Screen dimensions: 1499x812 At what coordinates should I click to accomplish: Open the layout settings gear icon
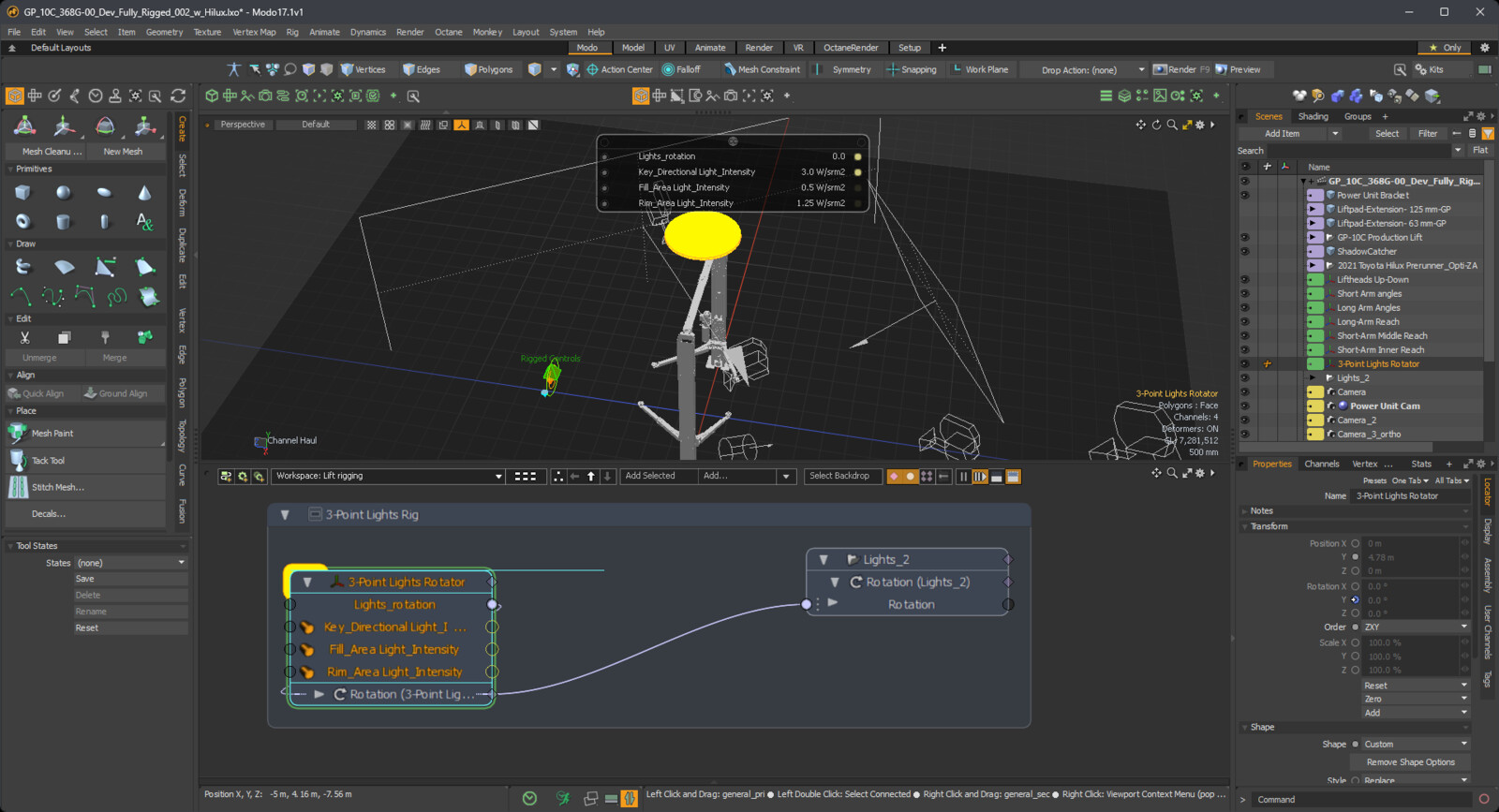(1484, 48)
